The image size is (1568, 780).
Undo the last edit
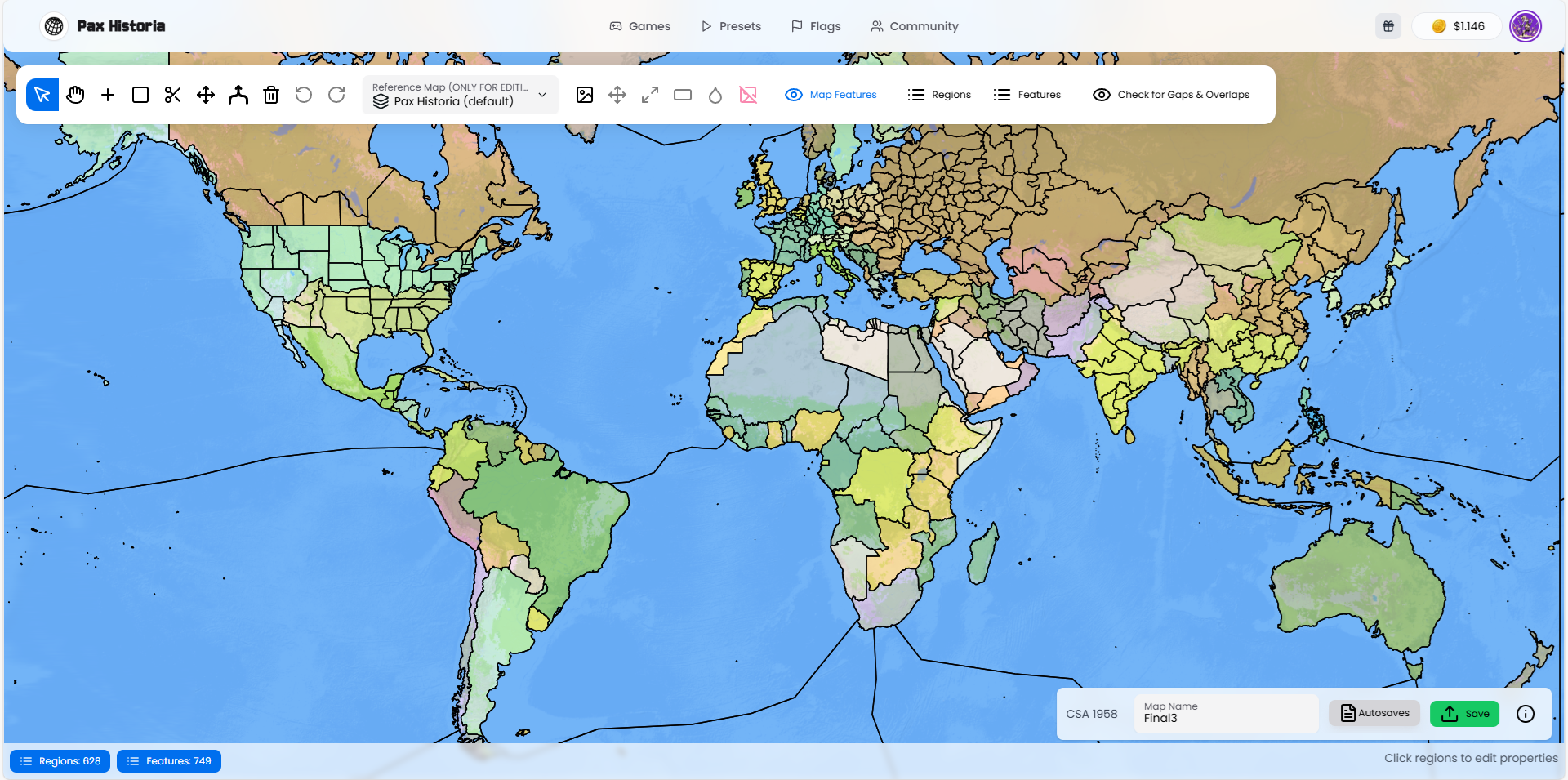(x=304, y=95)
